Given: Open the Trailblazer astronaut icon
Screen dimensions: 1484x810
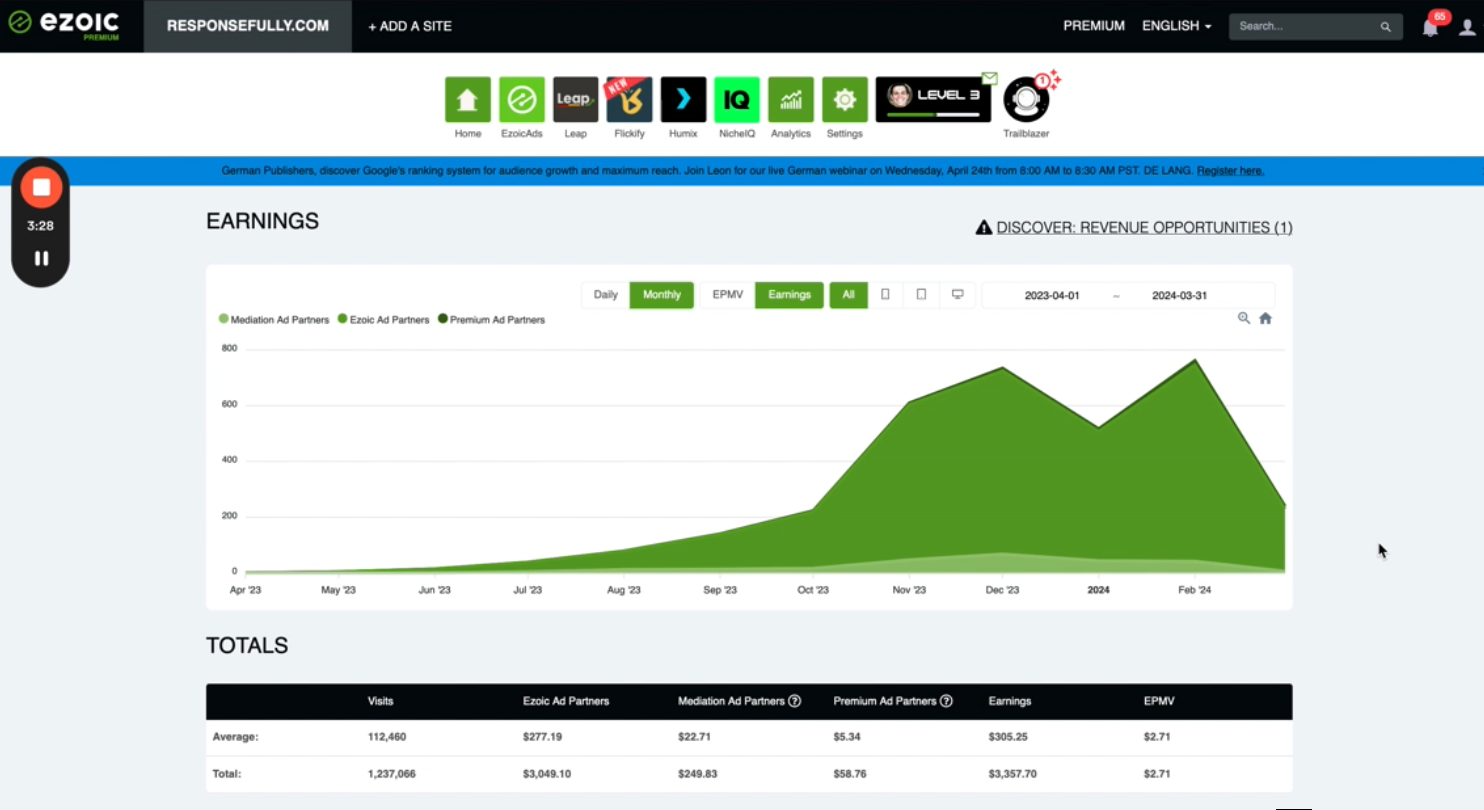Looking at the screenshot, I should point(1026,100).
